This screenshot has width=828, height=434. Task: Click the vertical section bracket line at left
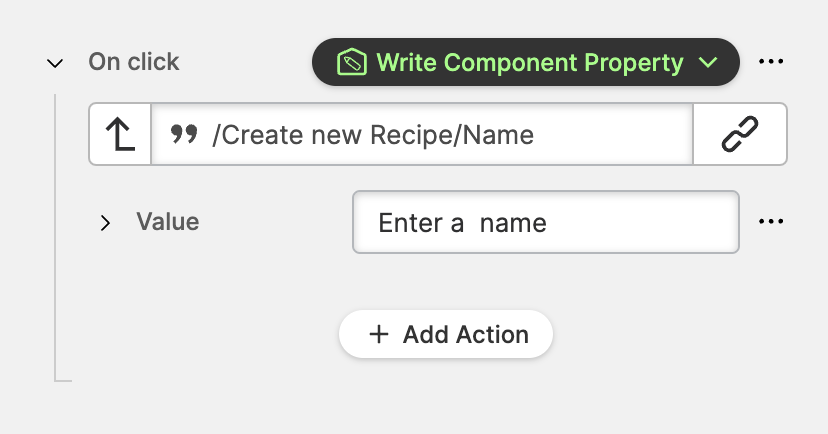point(55,240)
